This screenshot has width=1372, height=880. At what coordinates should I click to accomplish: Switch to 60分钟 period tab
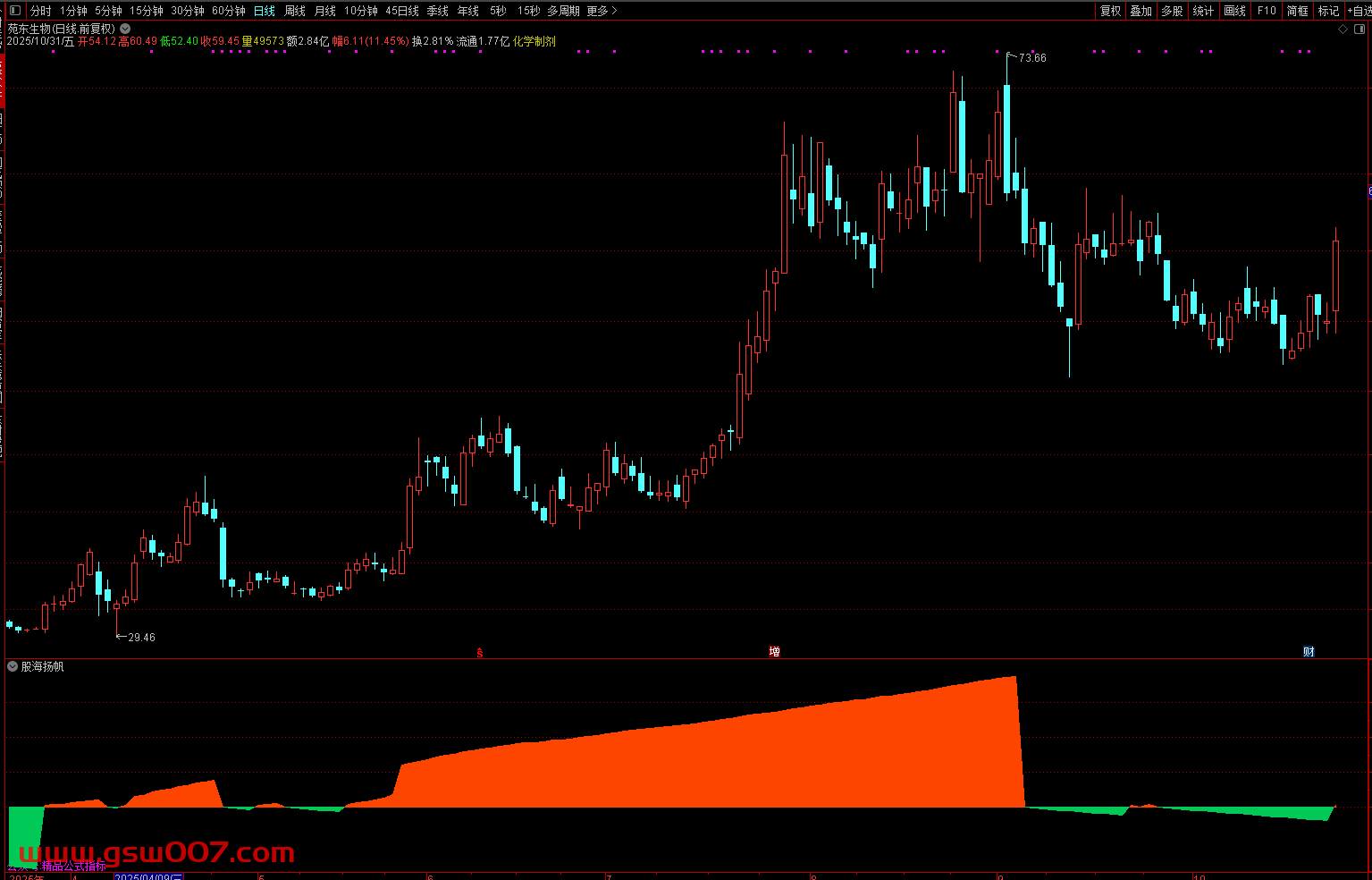[x=229, y=11]
